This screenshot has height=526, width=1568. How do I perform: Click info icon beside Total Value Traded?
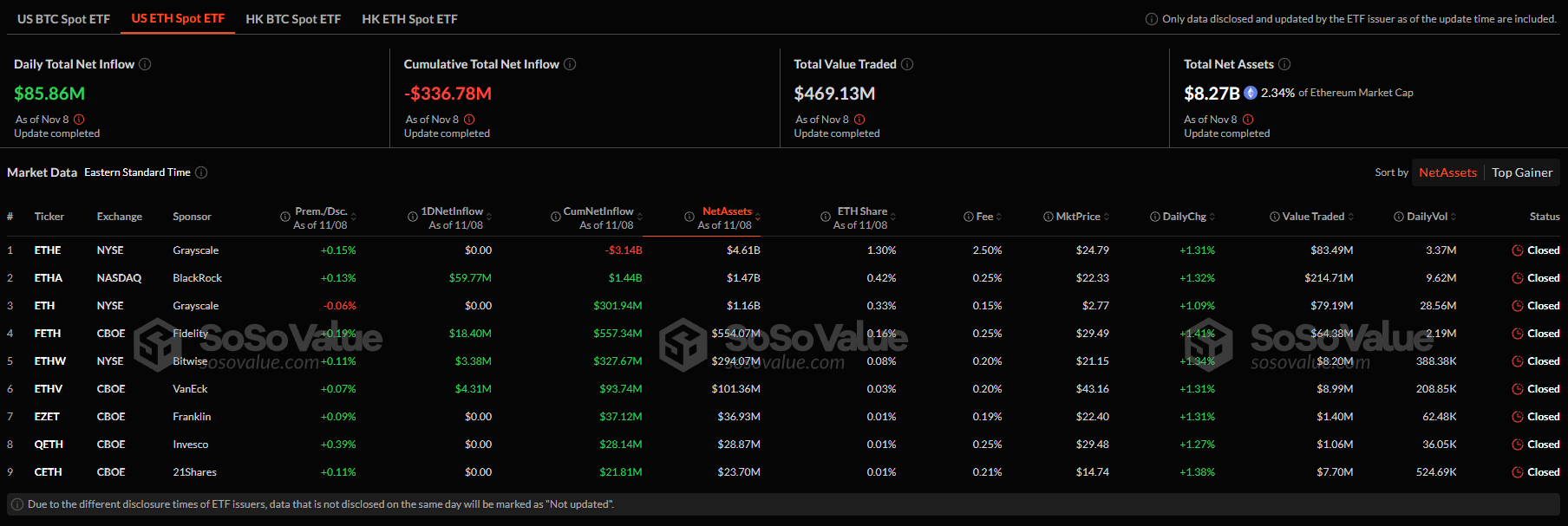click(907, 64)
